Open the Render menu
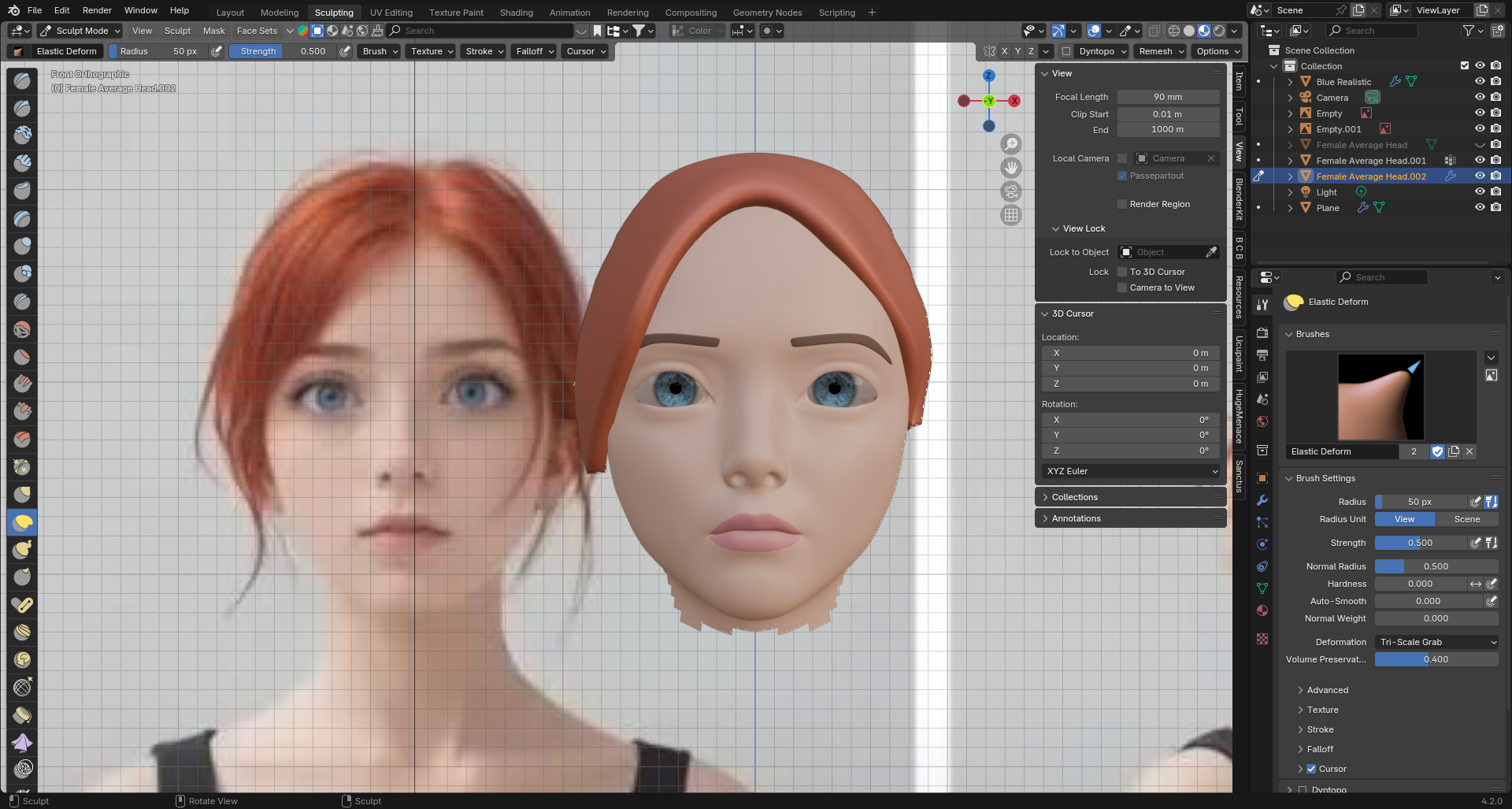The height and width of the screenshot is (809, 1512). [x=97, y=10]
